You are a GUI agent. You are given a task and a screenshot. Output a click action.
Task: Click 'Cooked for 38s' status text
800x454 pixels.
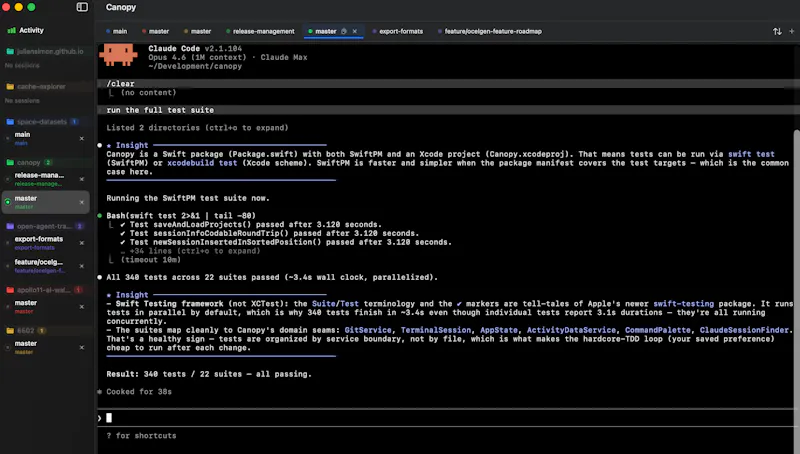click(x=139, y=392)
